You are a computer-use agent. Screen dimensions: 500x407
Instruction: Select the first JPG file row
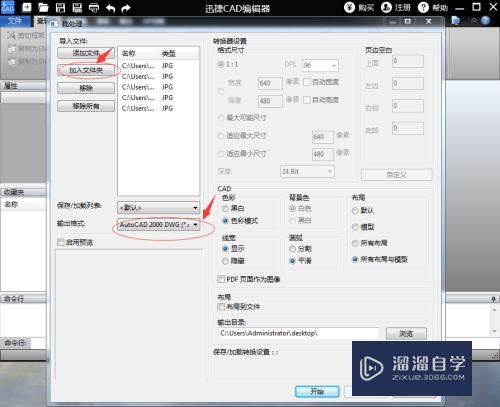pos(159,66)
